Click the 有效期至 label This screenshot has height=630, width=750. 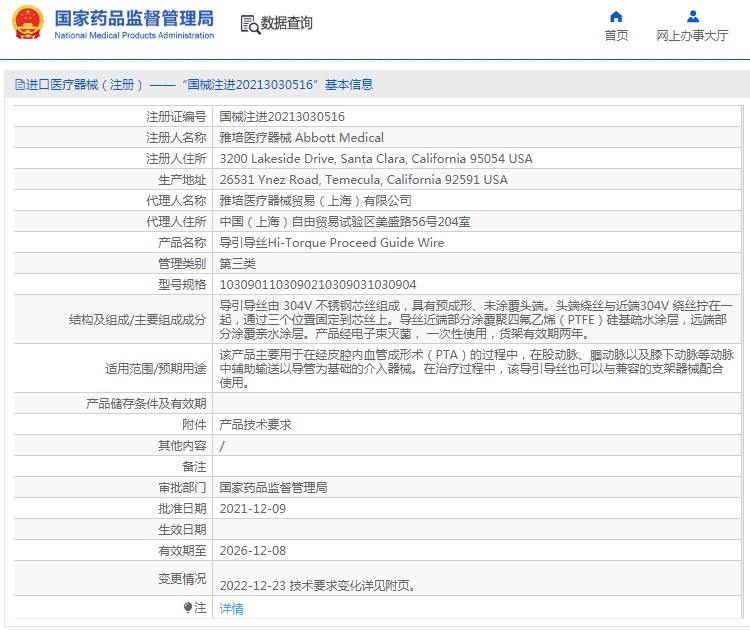(182, 551)
